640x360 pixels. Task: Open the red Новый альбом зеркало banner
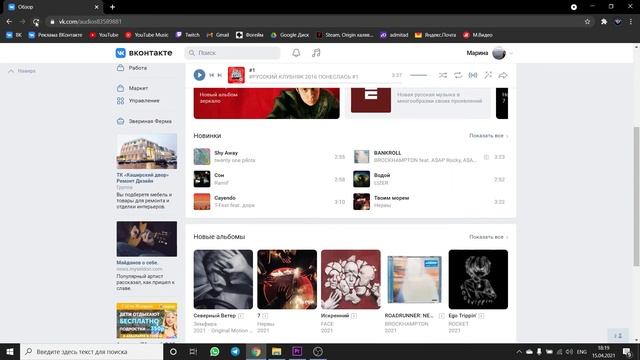point(267,103)
